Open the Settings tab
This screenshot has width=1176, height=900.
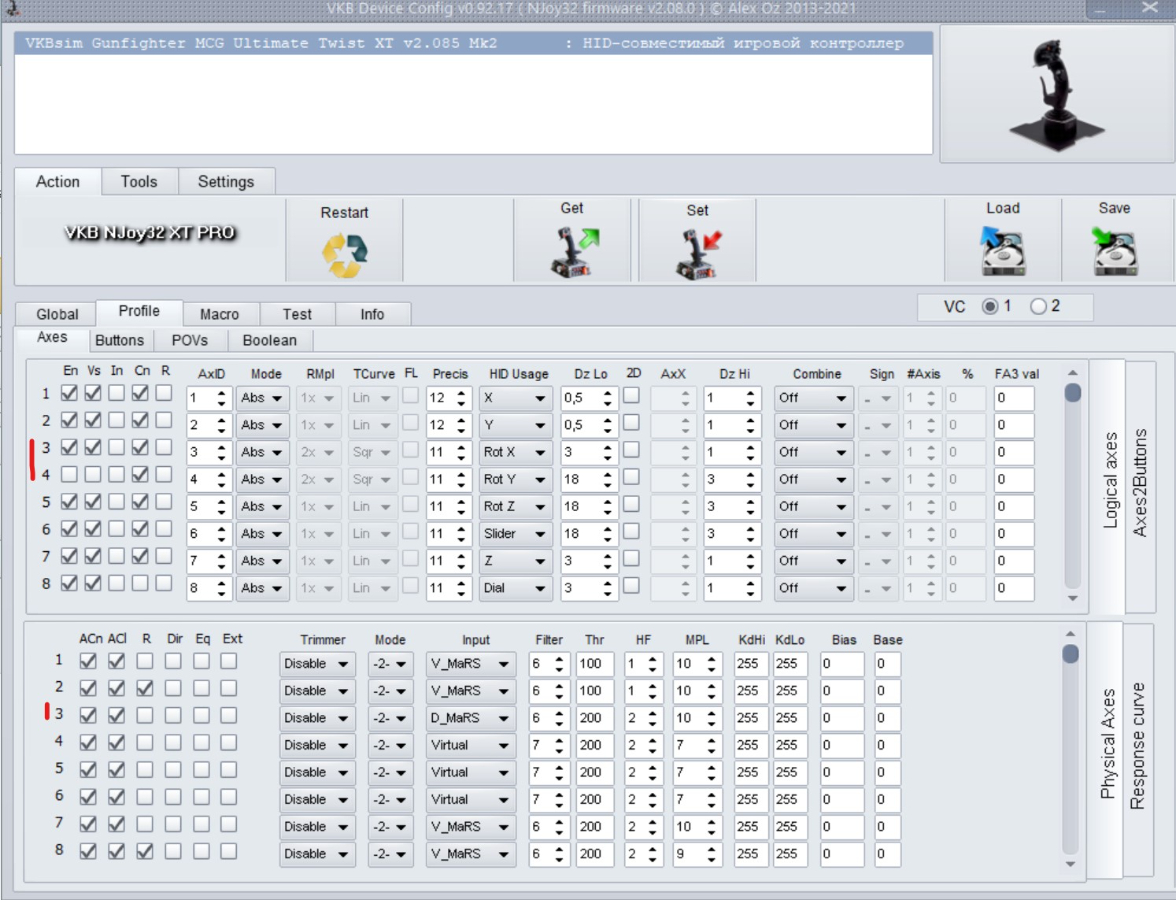pos(226,182)
